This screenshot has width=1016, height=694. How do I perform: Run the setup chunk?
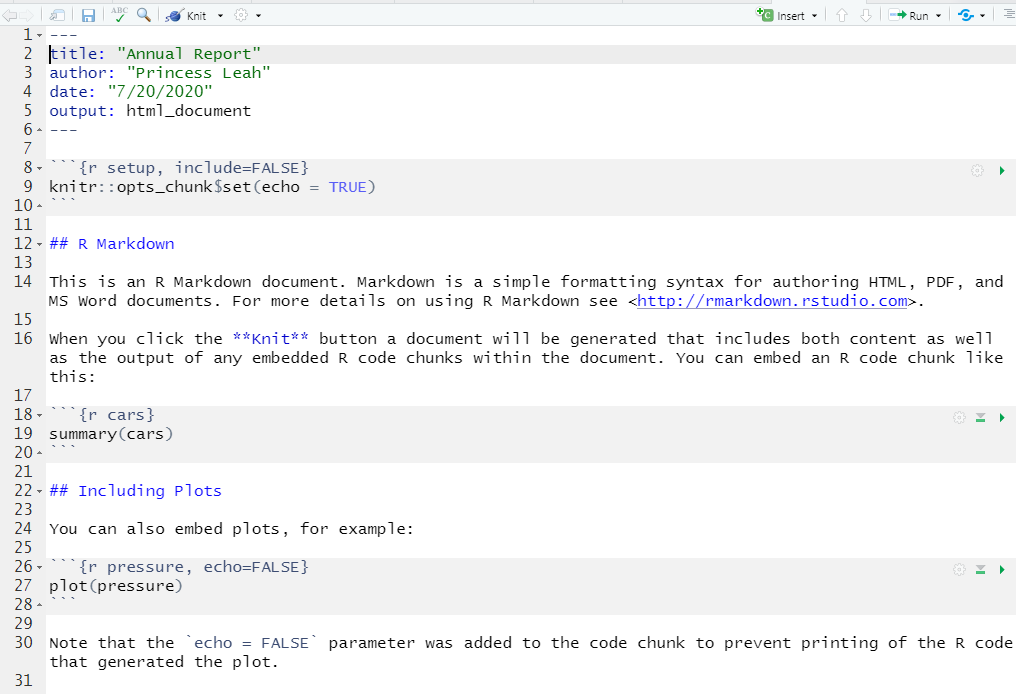click(1002, 170)
